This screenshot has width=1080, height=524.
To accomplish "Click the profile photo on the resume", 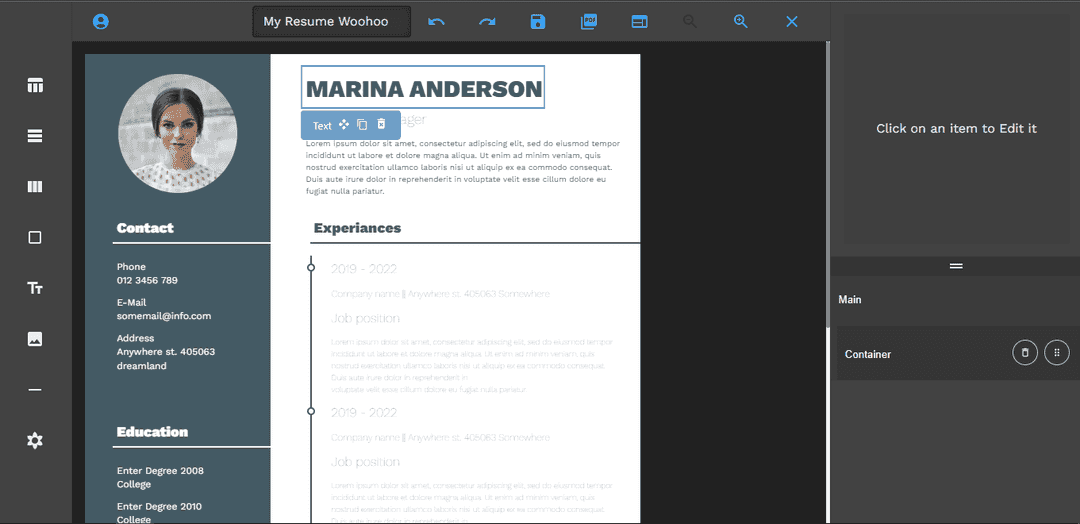I will pyautogui.click(x=178, y=134).
